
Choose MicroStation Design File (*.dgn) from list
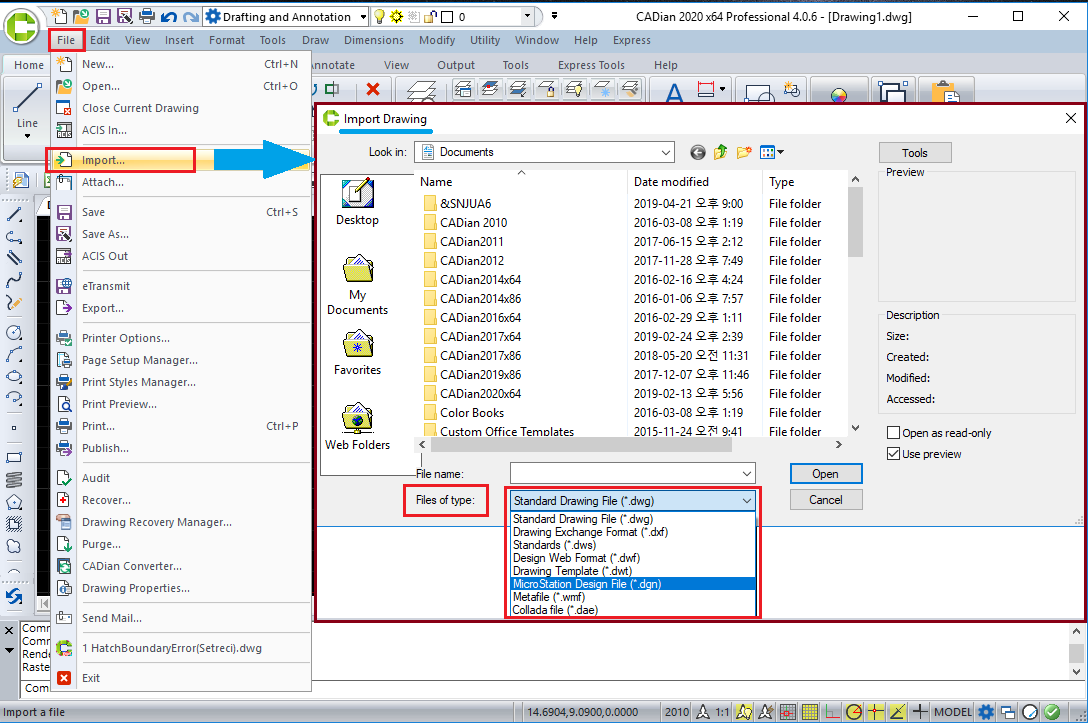633,584
